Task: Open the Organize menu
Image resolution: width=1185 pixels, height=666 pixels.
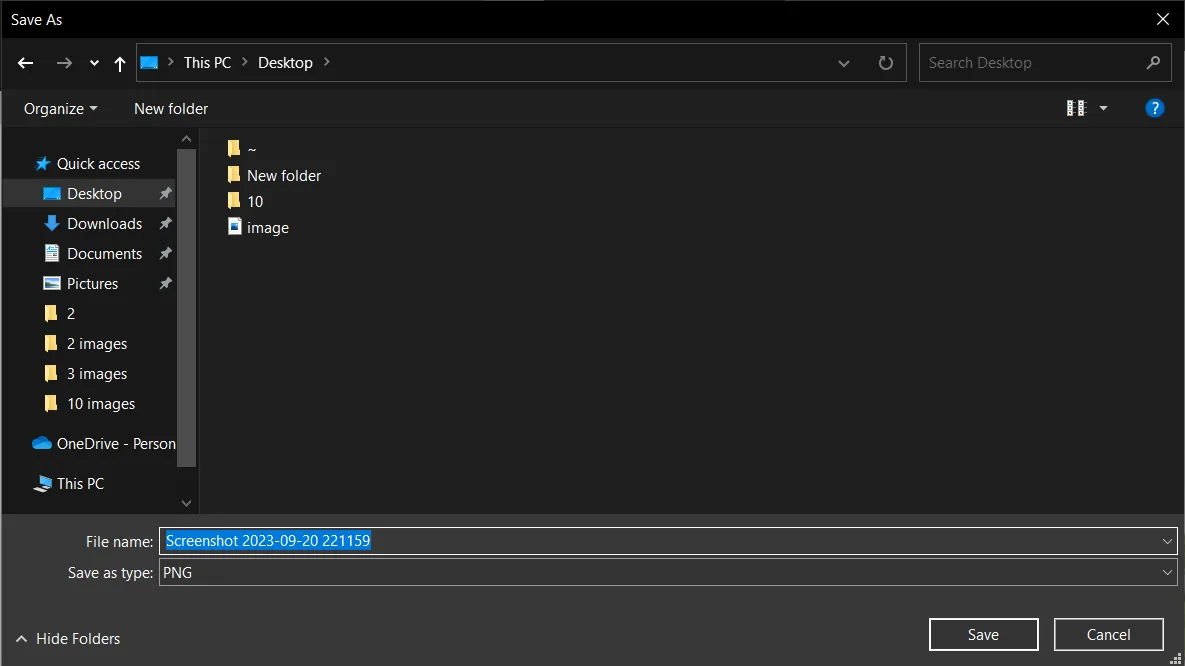Action: coord(60,109)
